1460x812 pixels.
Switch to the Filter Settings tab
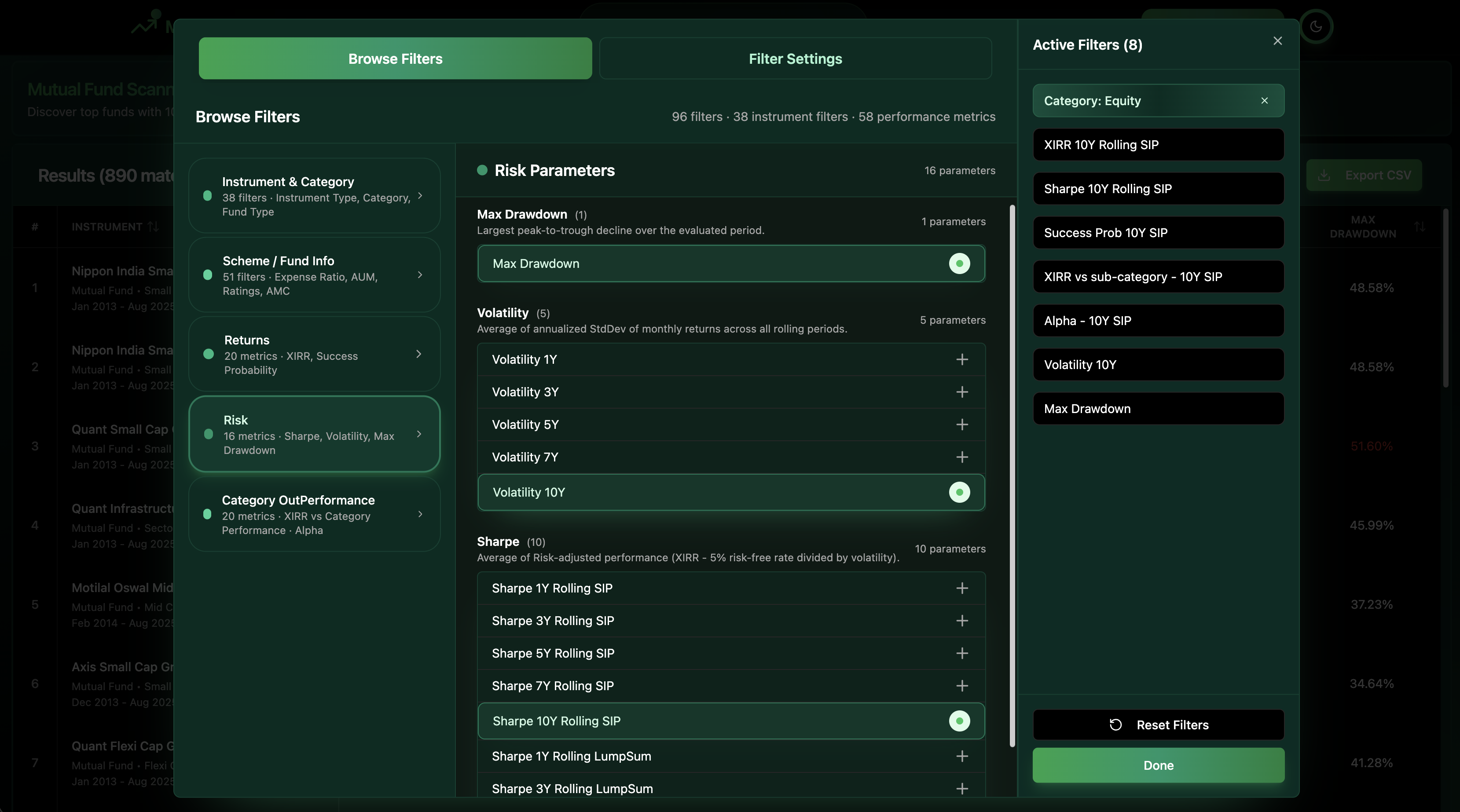pyautogui.click(x=795, y=59)
